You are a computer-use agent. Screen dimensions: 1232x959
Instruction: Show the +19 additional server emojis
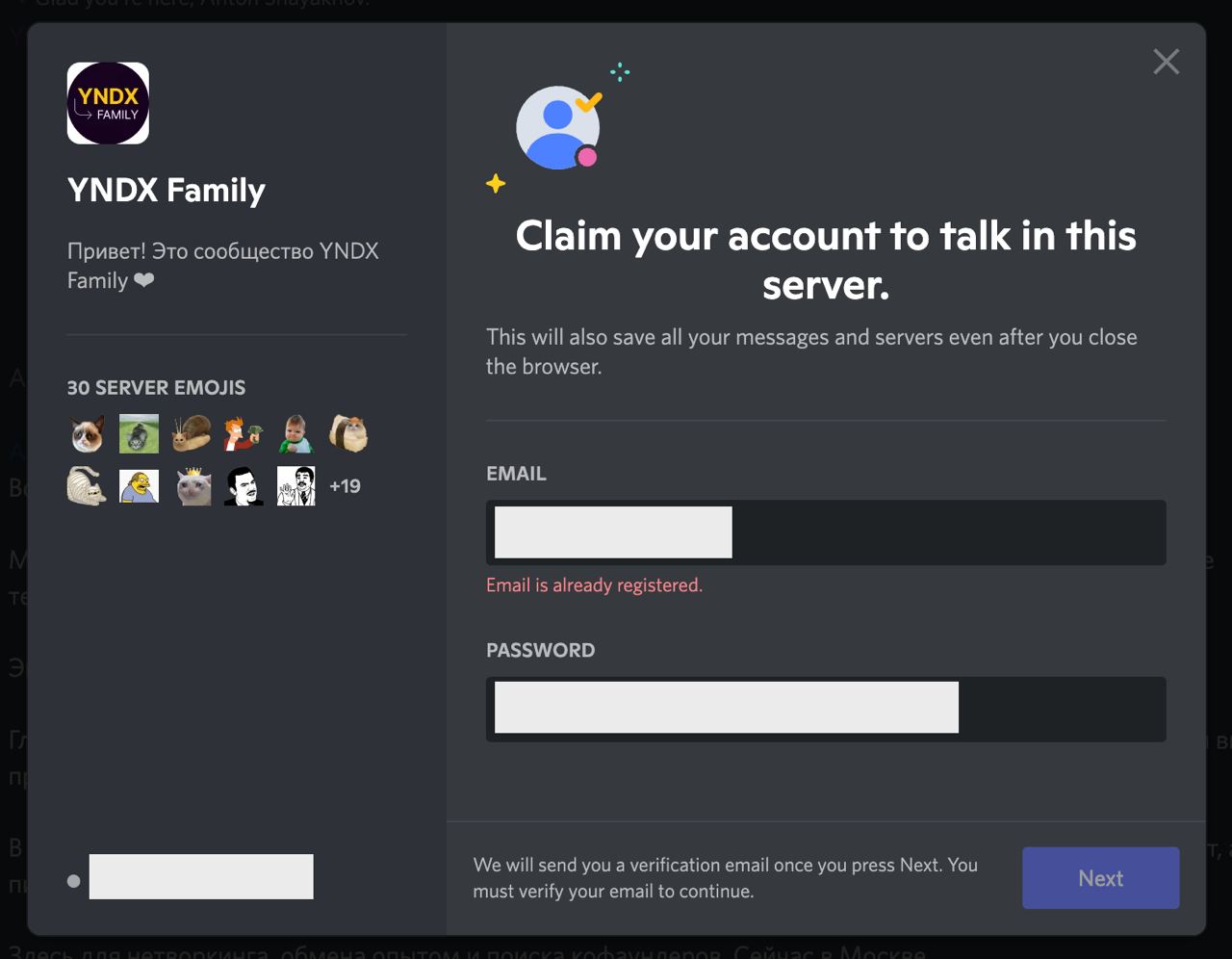345,486
